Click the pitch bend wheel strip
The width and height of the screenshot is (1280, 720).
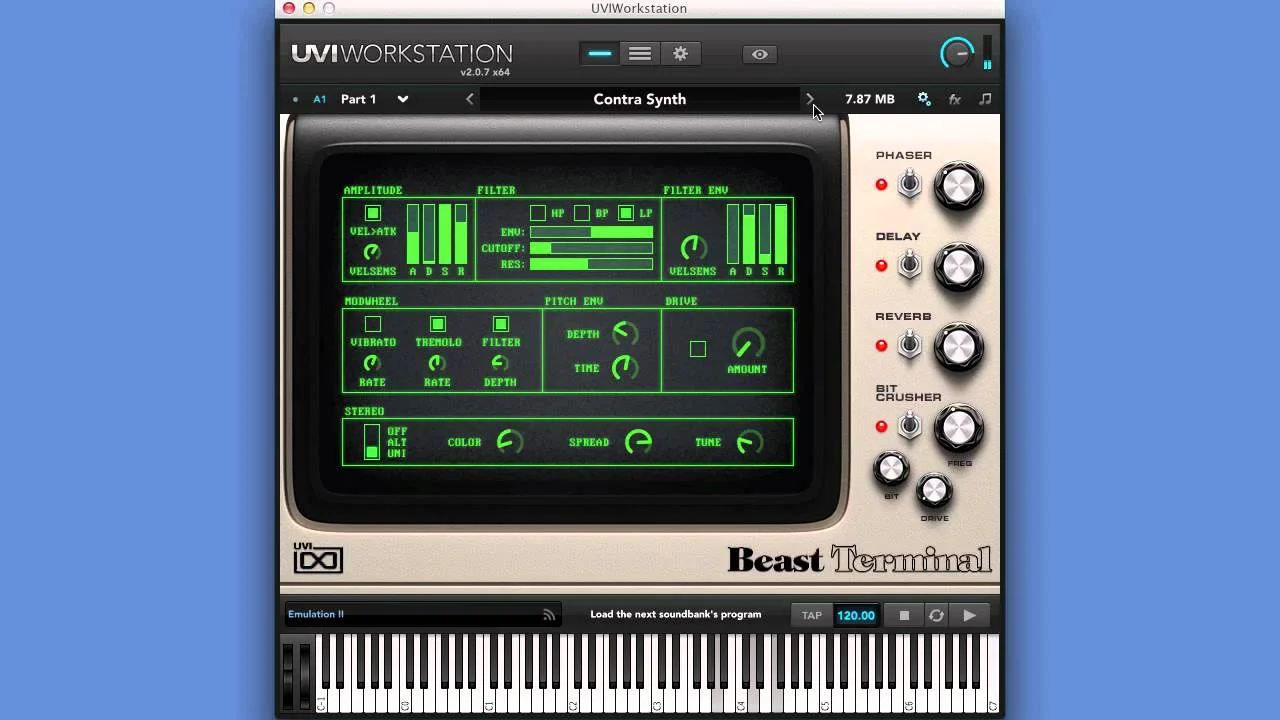coord(289,675)
